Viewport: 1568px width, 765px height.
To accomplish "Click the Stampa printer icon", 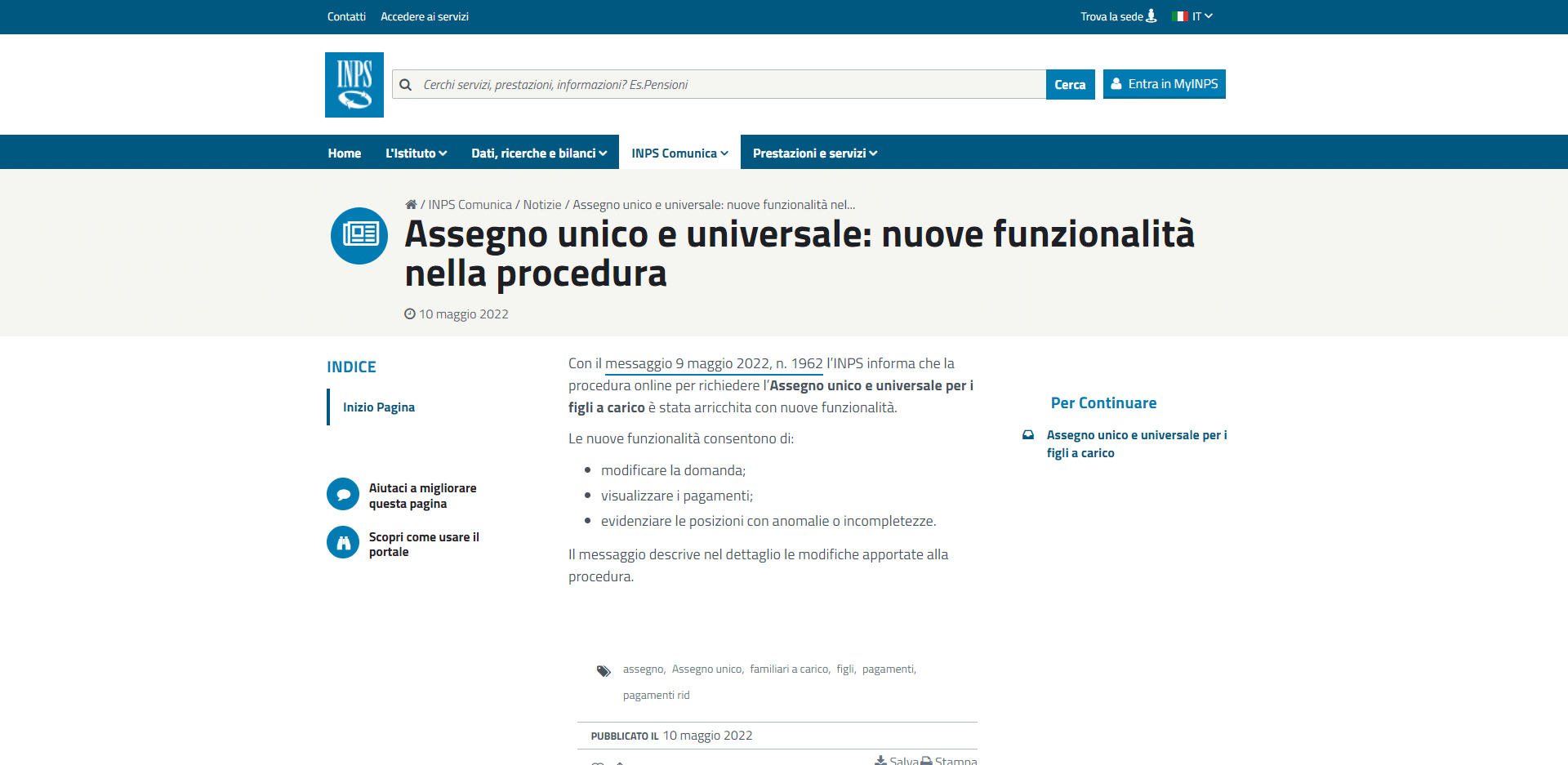I will point(926,760).
